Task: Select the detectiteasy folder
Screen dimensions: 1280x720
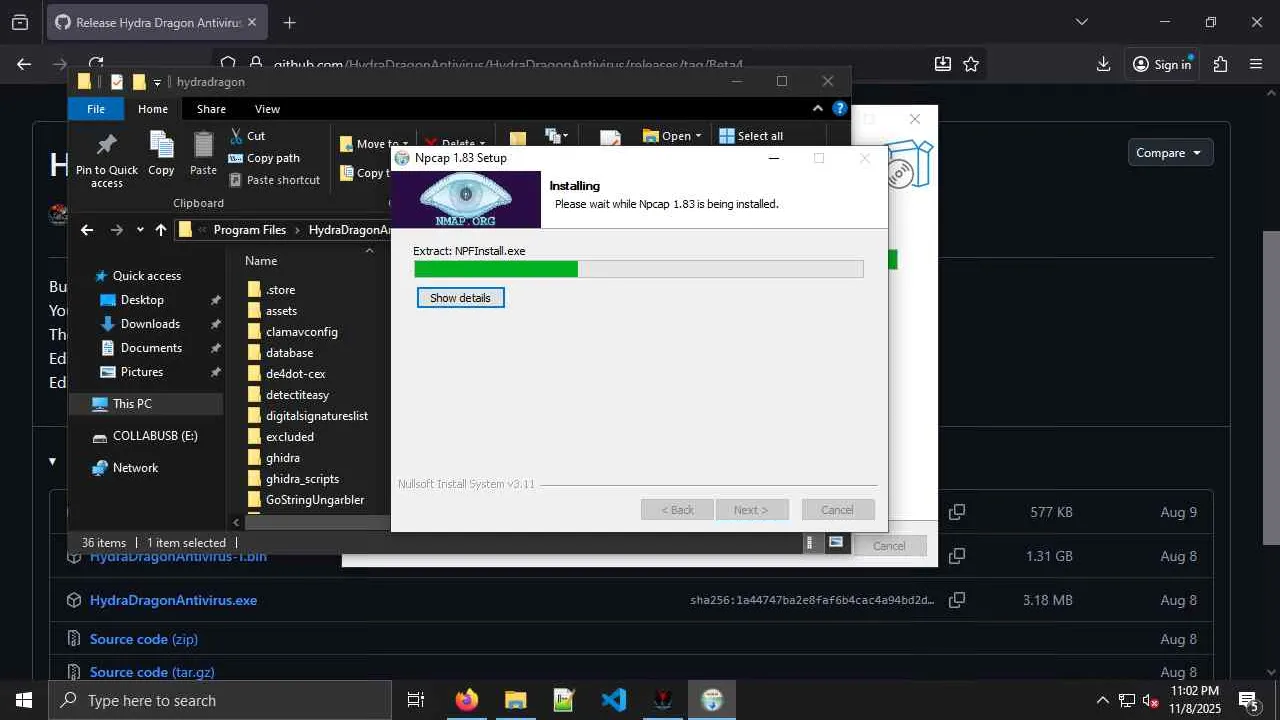Action: [x=297, y=395]
